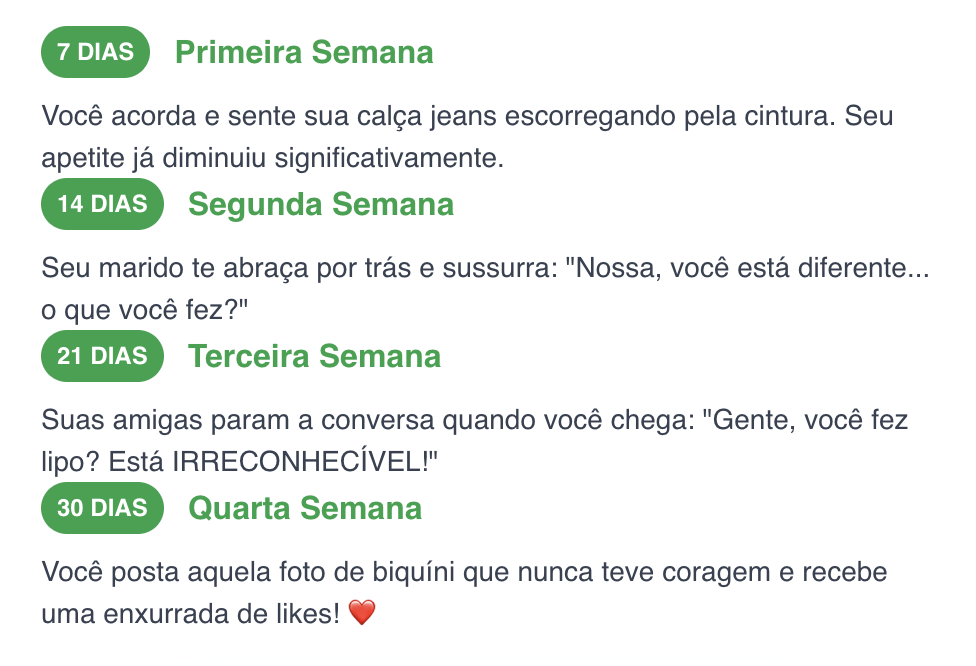The image size is (976, 666).
Task: Click the word "IRRECONHECÍVEL!" in capitals
Action: pos(306,462)
